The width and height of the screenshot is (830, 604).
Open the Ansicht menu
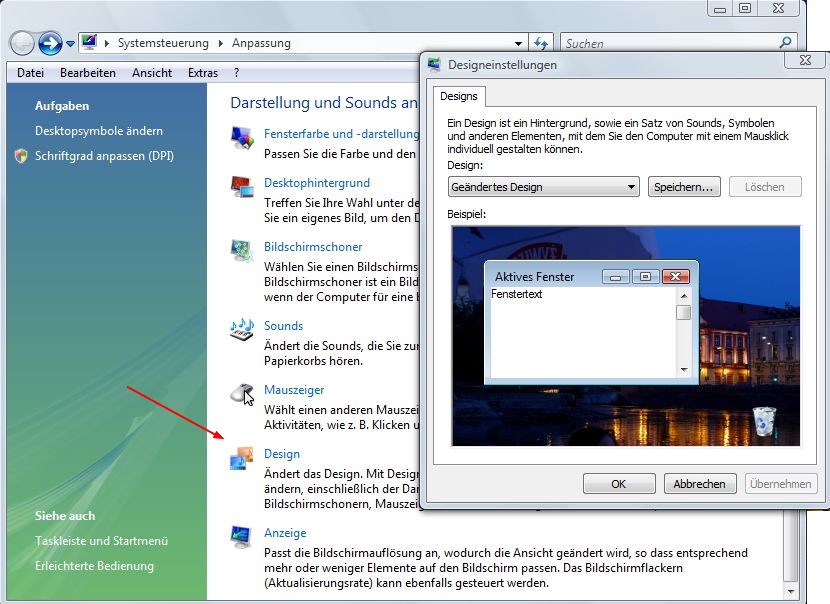point(152,73)
